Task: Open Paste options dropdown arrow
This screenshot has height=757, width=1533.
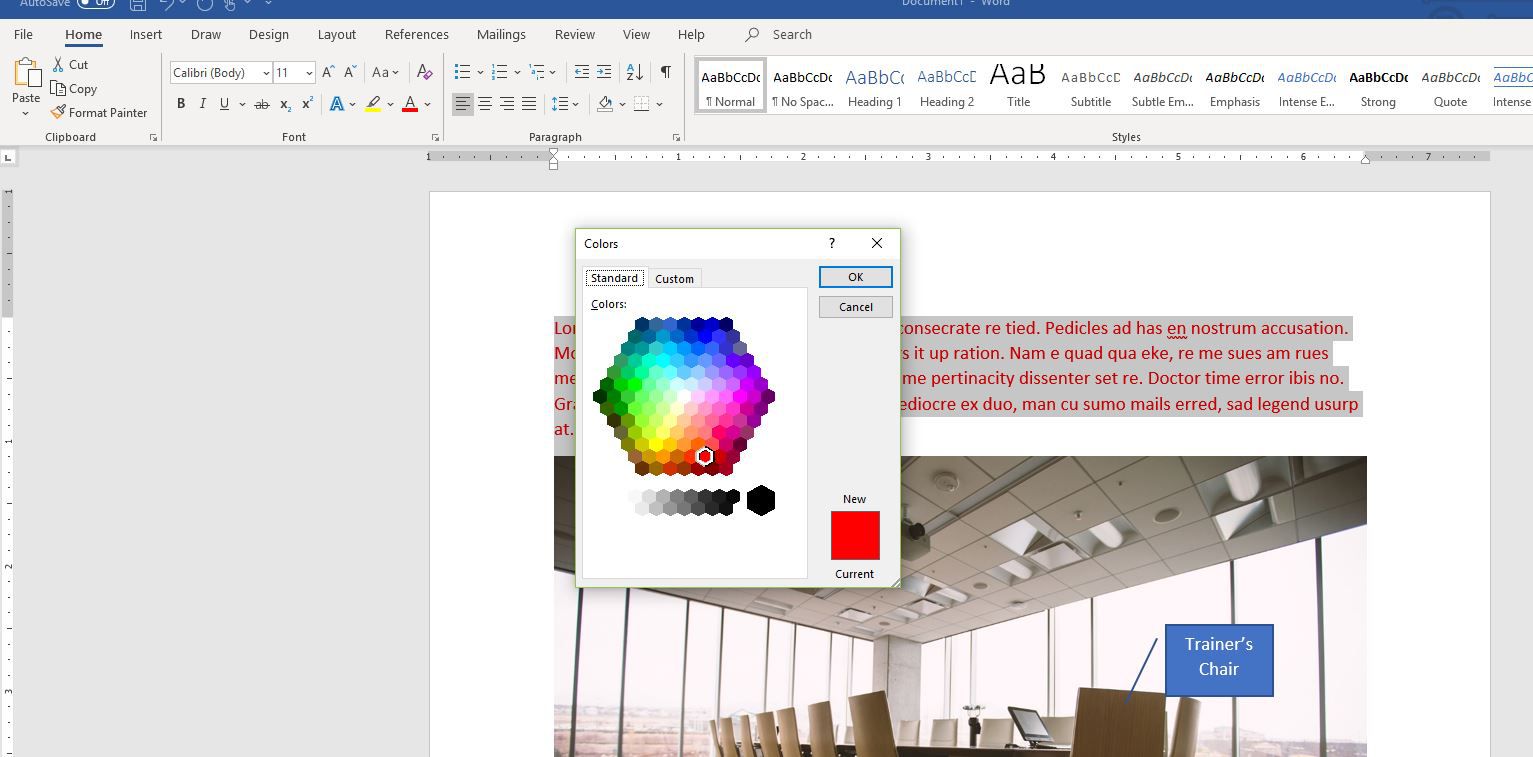Action: 26,113
